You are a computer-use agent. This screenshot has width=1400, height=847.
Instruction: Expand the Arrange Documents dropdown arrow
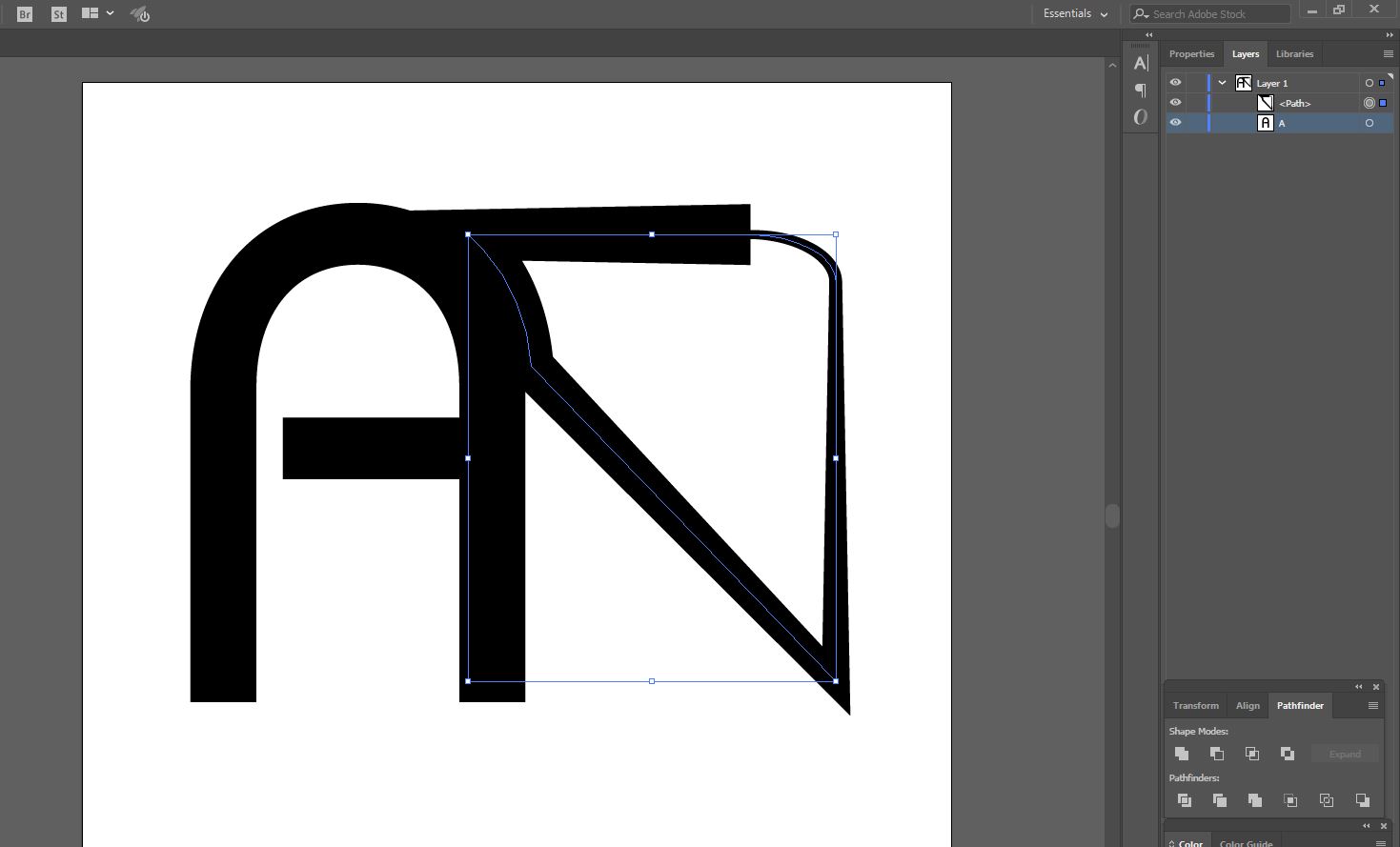pos(111,13)
